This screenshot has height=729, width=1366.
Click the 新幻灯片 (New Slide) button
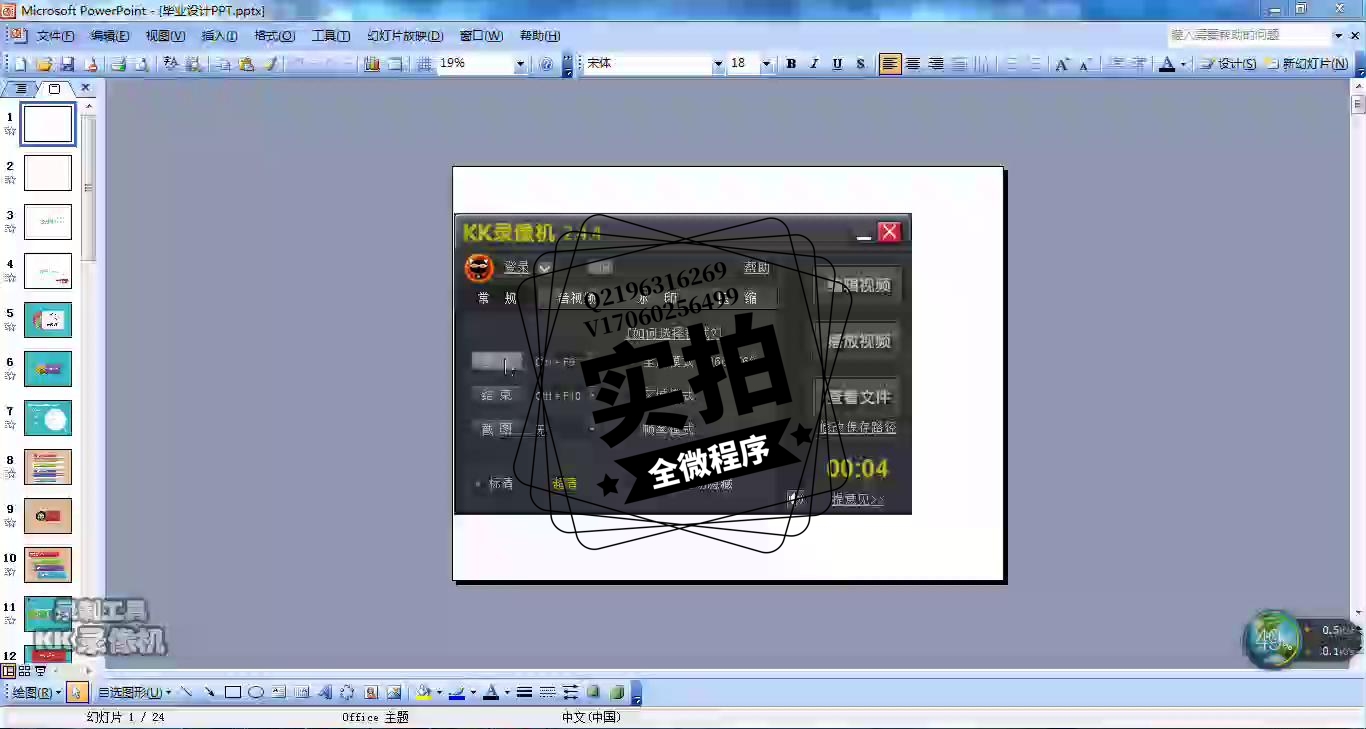pos(1306,64)
